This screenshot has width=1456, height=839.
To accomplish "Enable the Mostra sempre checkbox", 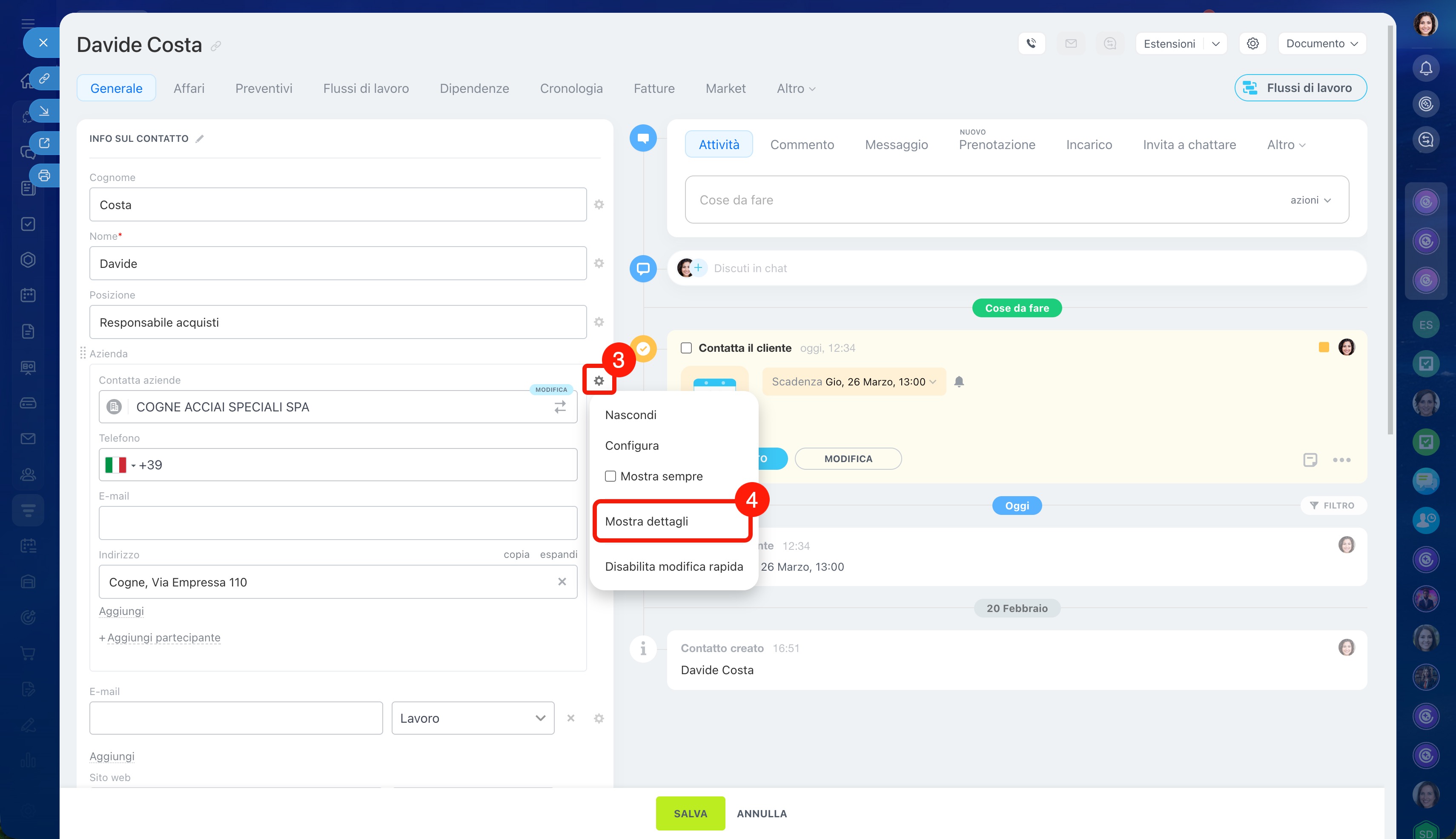I will [610, 477].
